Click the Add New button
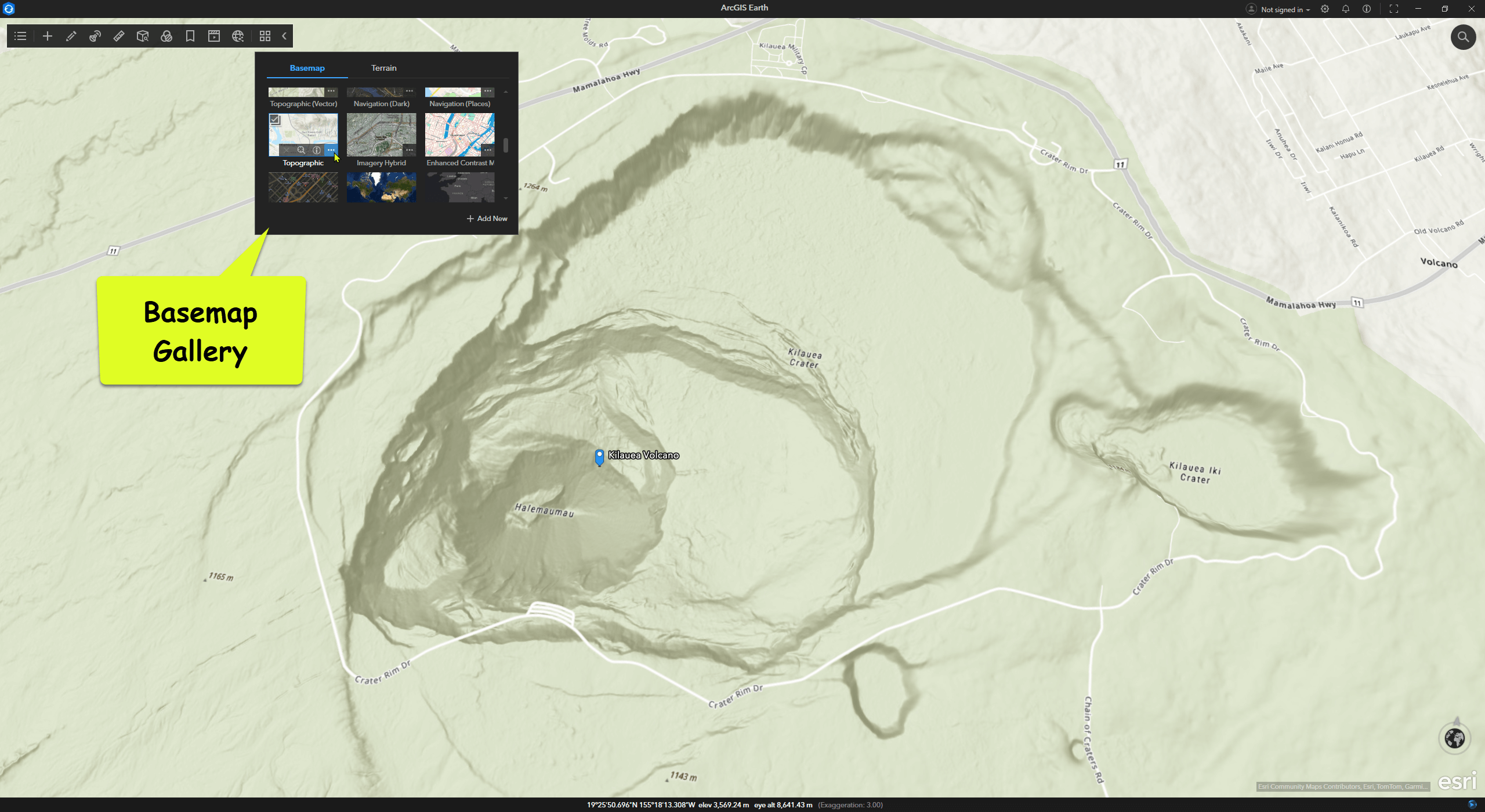1485x812 pixels. tap(487, 219)
